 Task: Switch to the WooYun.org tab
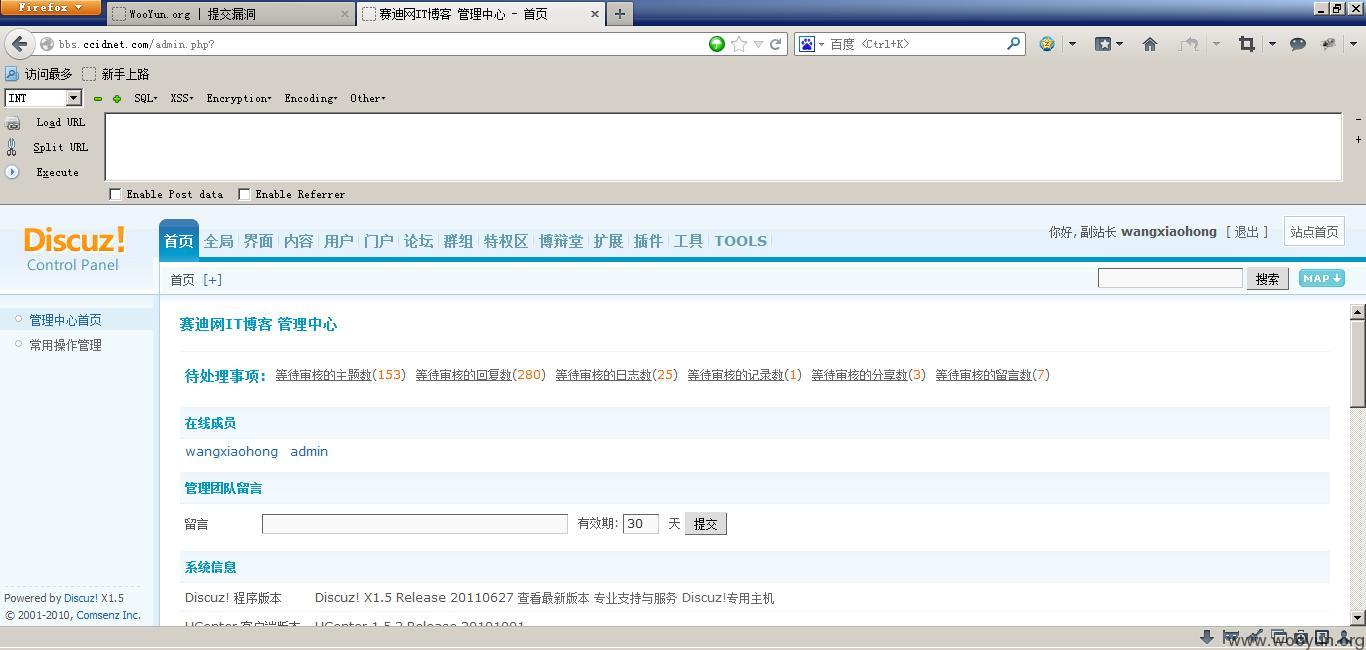click(230, 14)
